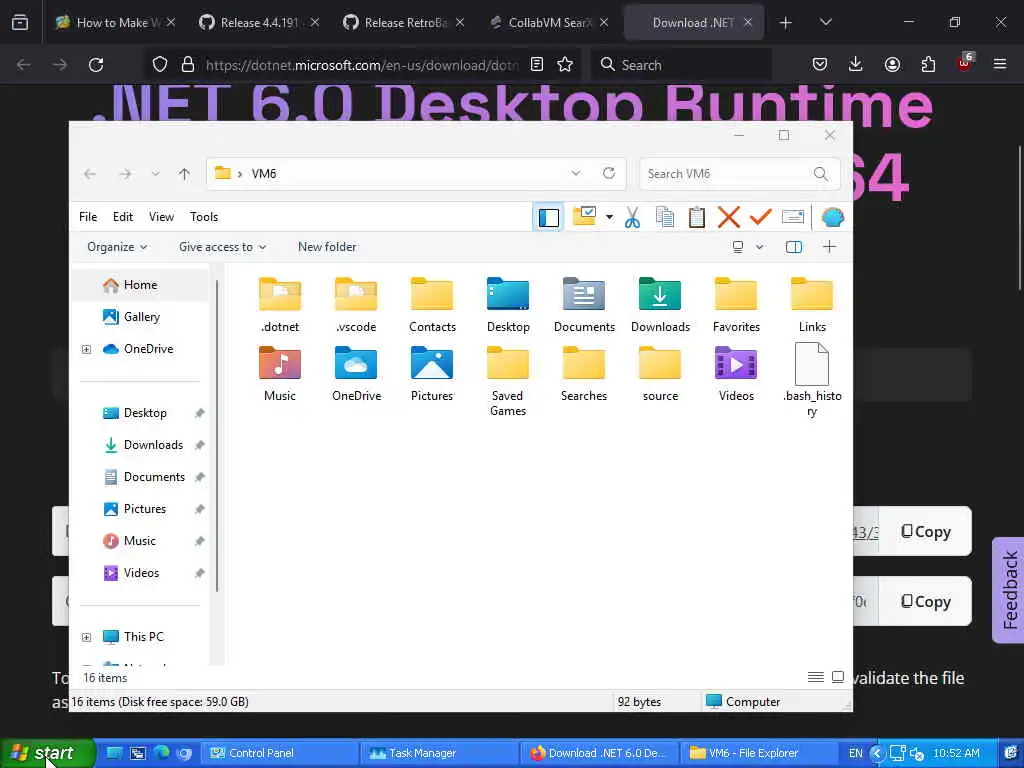The image size is (1024, 768).
Task: Select the Contacts folder
Action: tap(432, 305)
